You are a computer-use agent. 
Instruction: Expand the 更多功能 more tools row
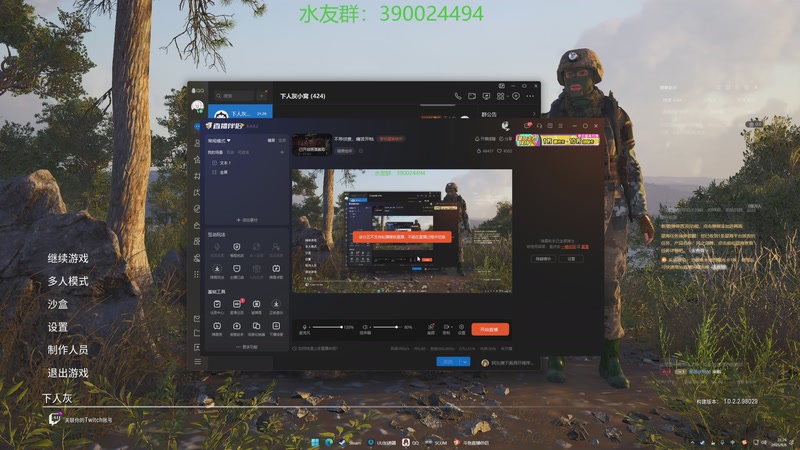click(247, 347)
